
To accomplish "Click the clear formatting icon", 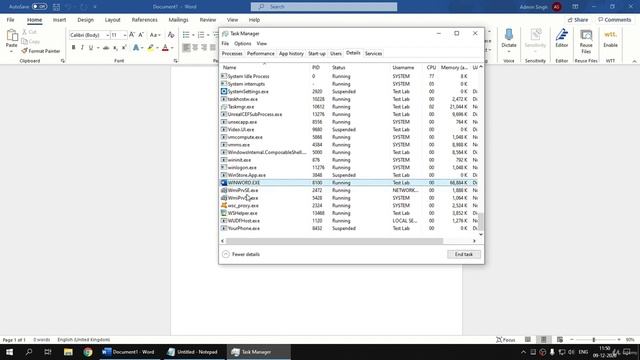I will (171, 35).
